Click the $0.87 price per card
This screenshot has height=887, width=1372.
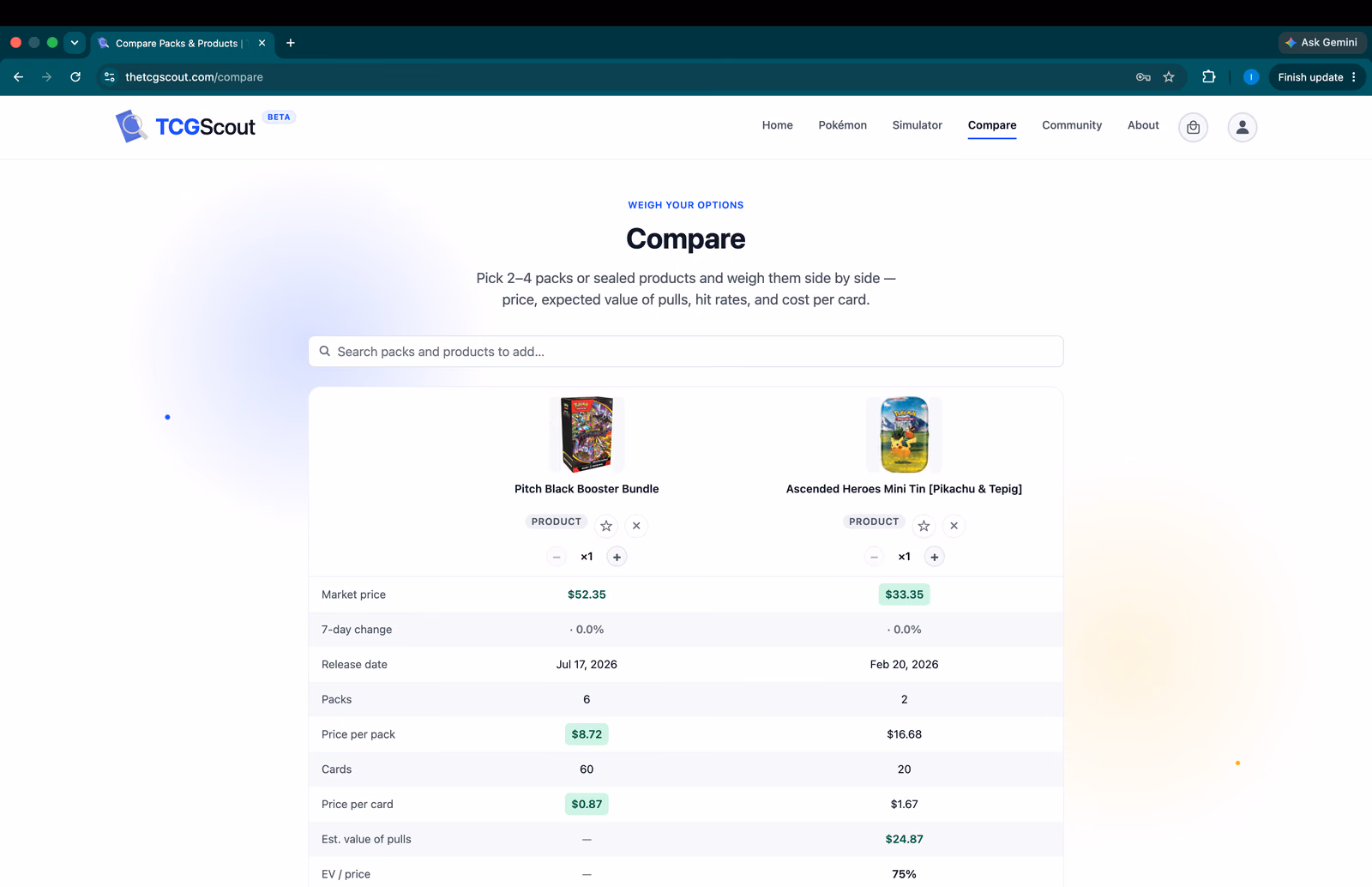tap(587, 805)
